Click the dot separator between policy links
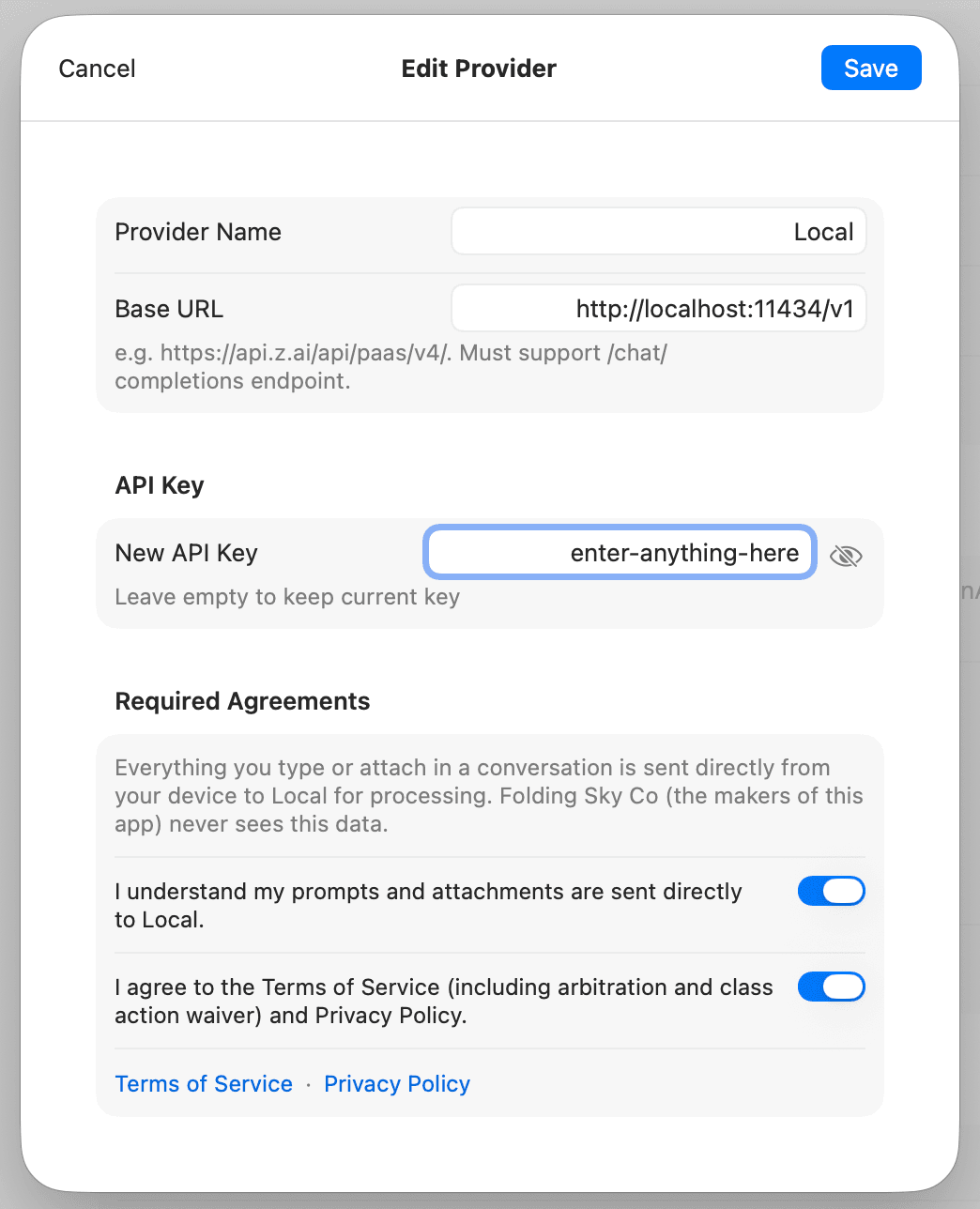Screen dimensions: 980x1209 [x=308, y=1083]
